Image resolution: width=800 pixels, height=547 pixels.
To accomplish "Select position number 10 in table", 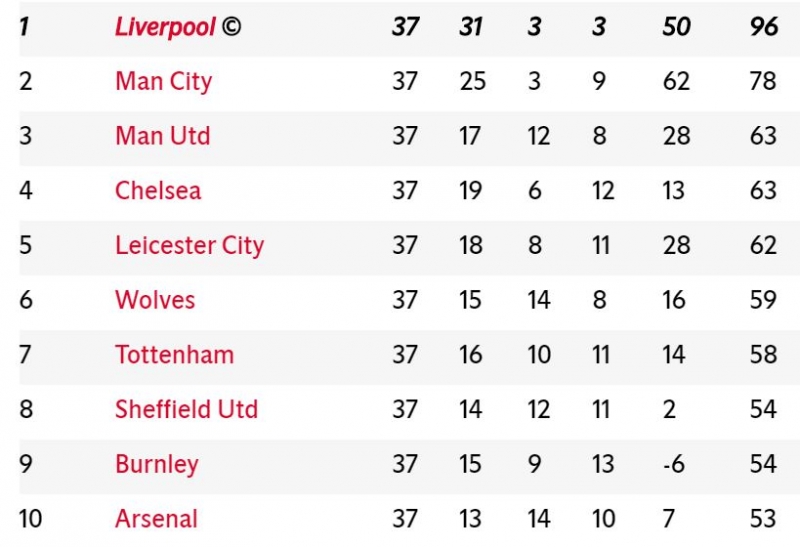I will click(31, 518).
